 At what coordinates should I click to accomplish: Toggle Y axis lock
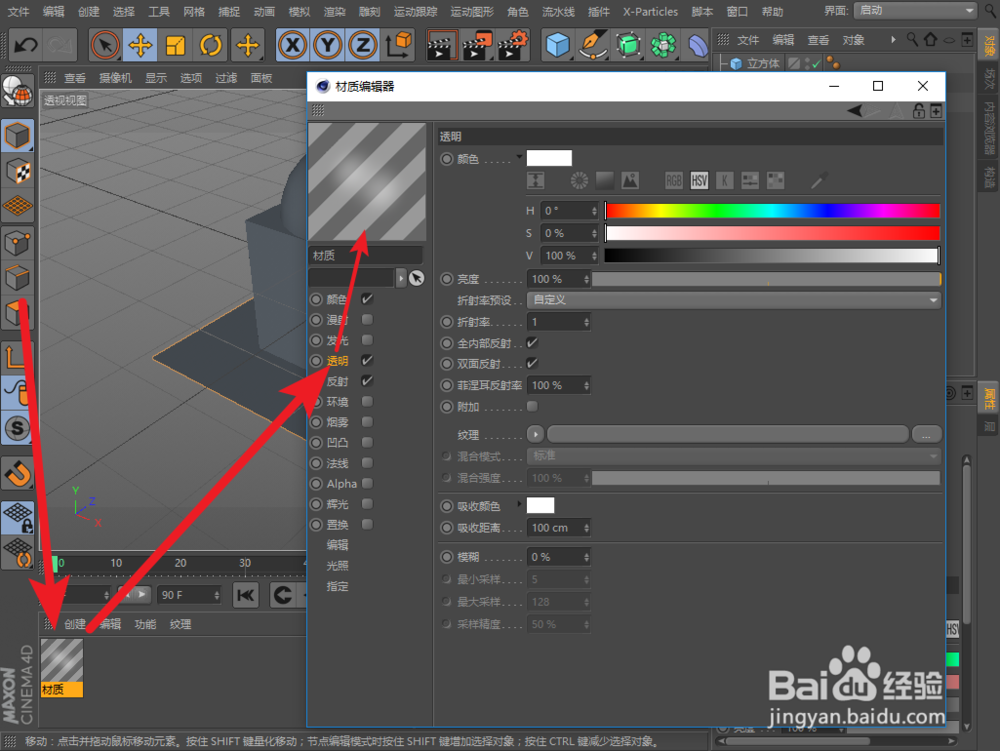pos(328,45)
